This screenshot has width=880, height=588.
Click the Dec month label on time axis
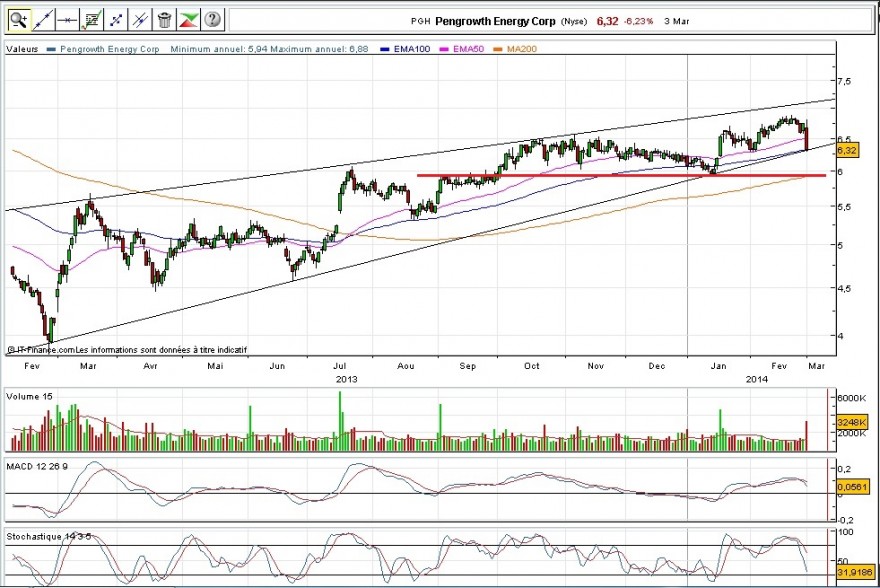[x=657, y=366]
